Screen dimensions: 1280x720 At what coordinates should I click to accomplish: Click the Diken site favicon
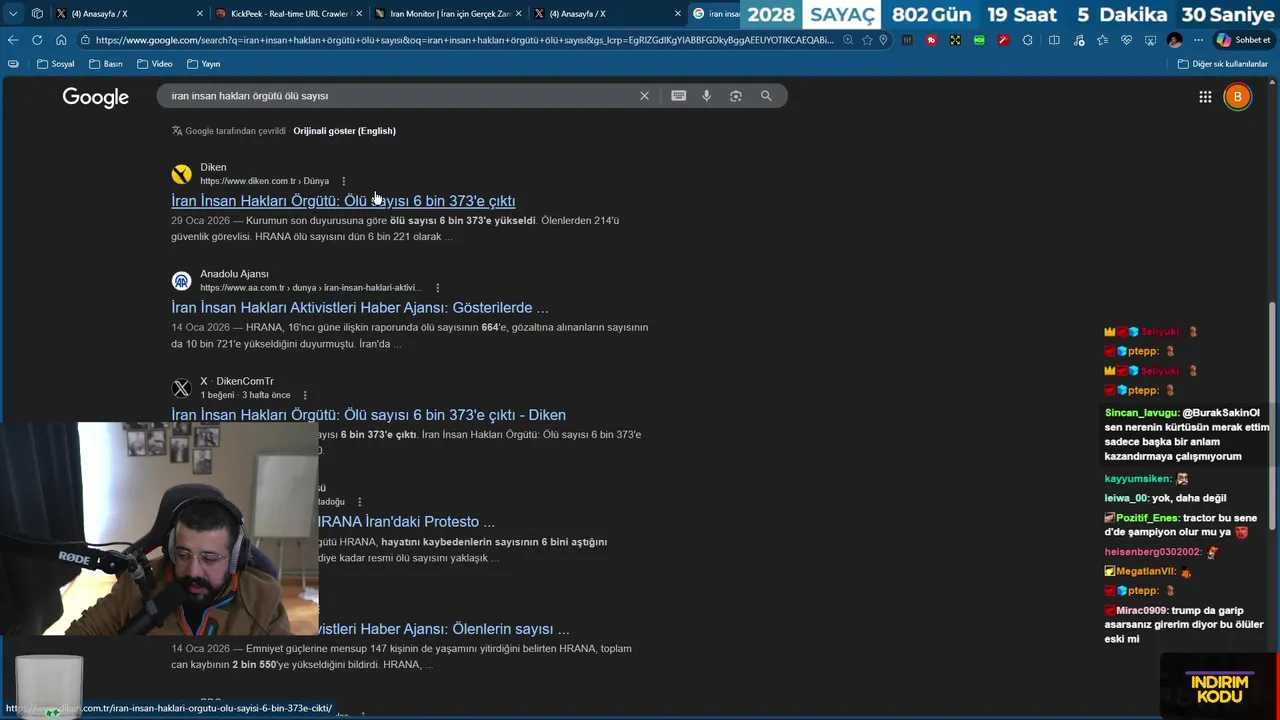click(181, 174)
